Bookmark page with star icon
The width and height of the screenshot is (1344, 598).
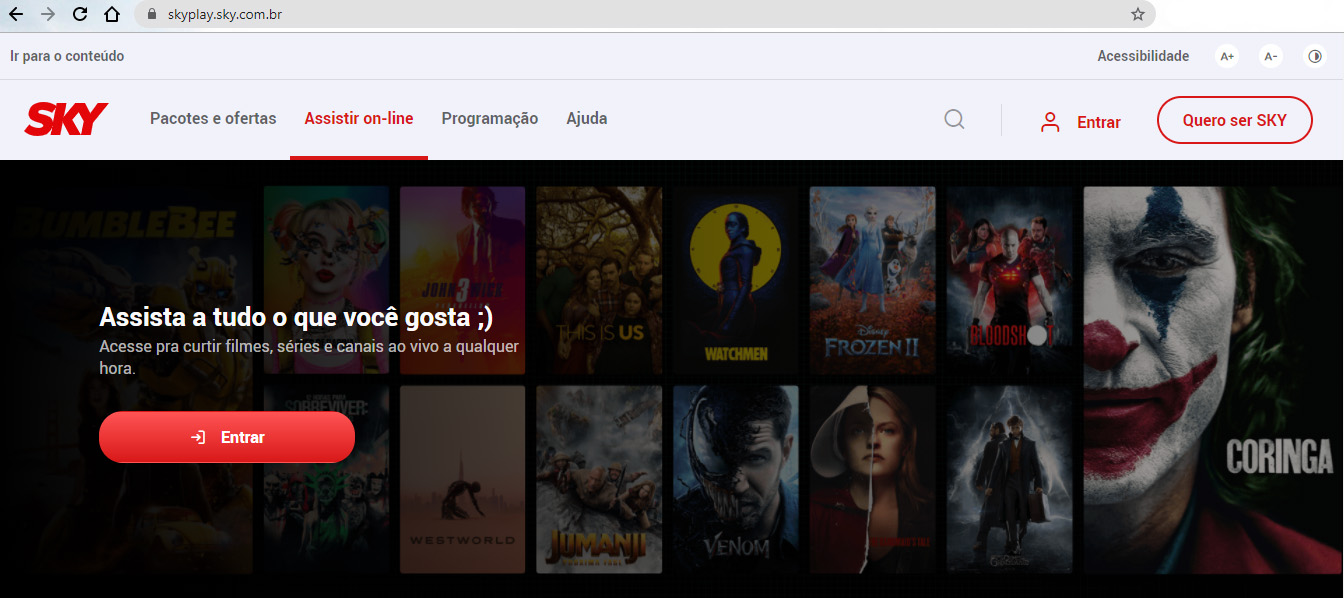click(1137, 14)
